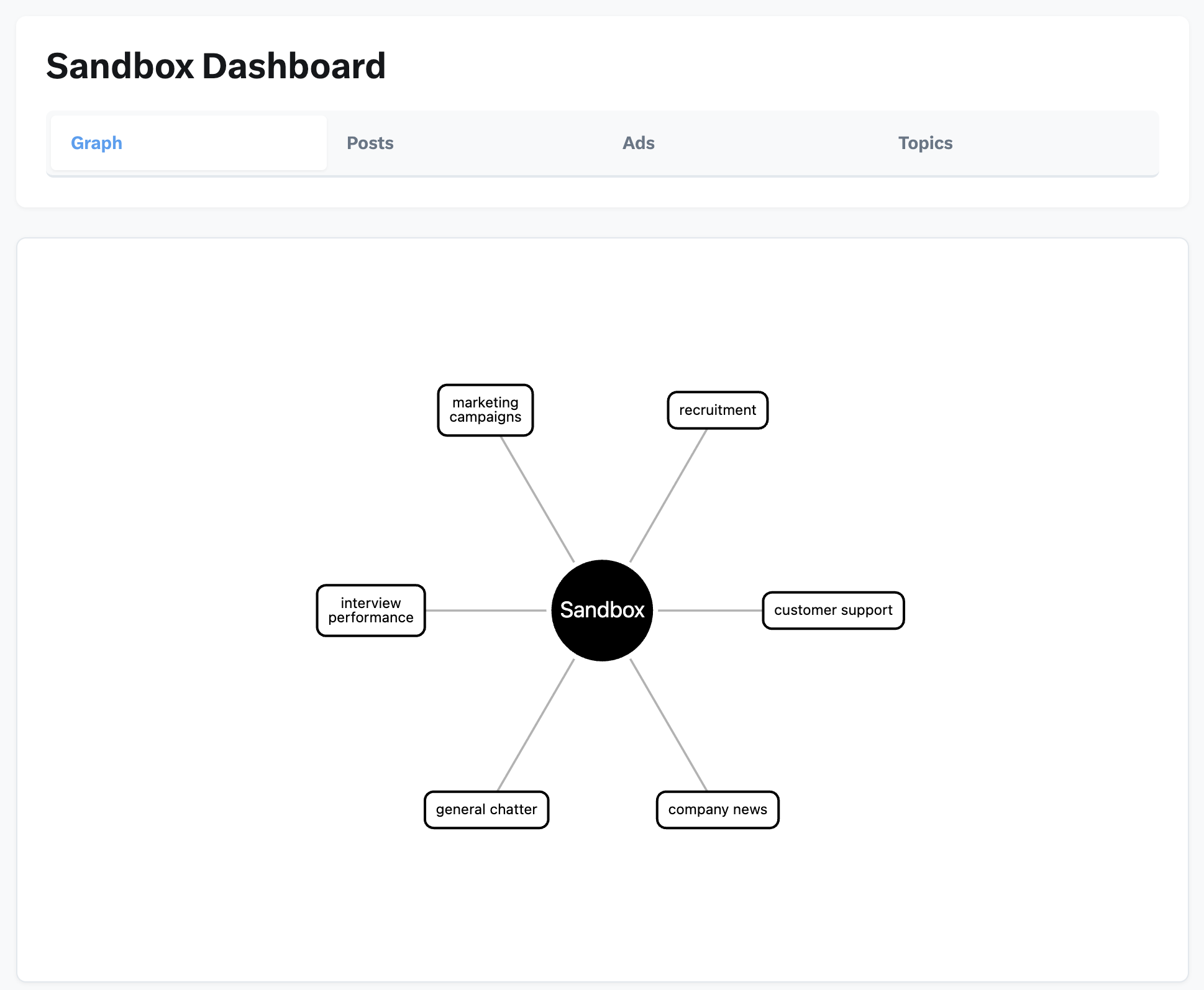Select the marketing campaigns node

[485, 410]
